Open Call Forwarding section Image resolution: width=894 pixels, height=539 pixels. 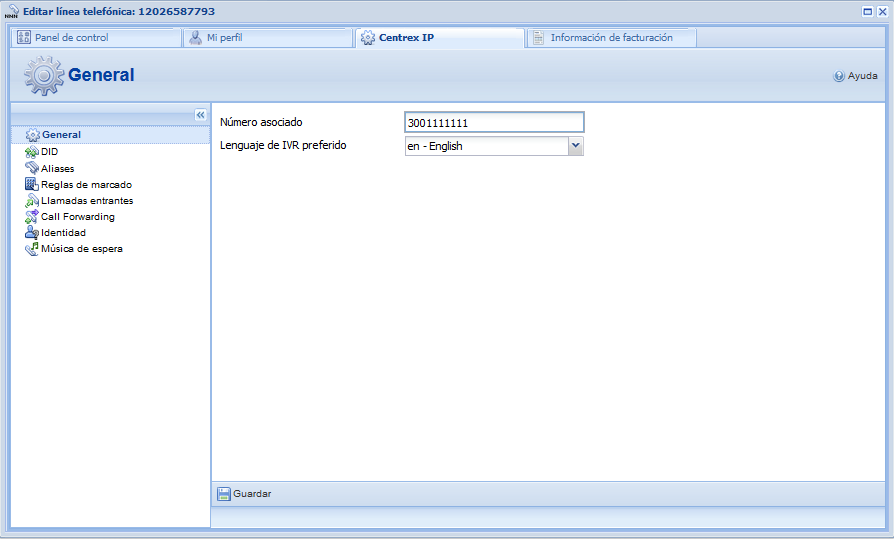pos(78,217)
